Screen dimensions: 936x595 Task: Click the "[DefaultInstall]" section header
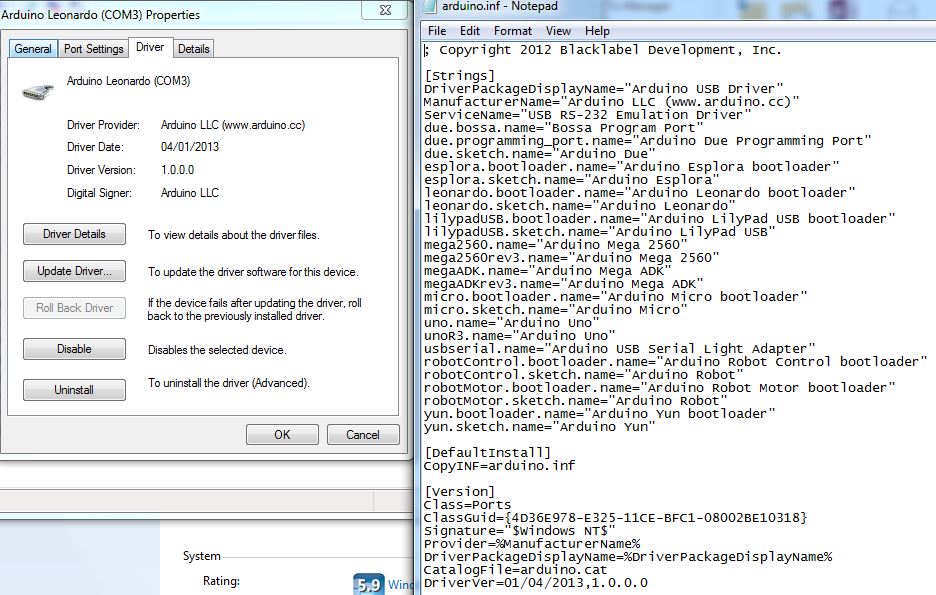pyautogui.click(x=488, y=453)
